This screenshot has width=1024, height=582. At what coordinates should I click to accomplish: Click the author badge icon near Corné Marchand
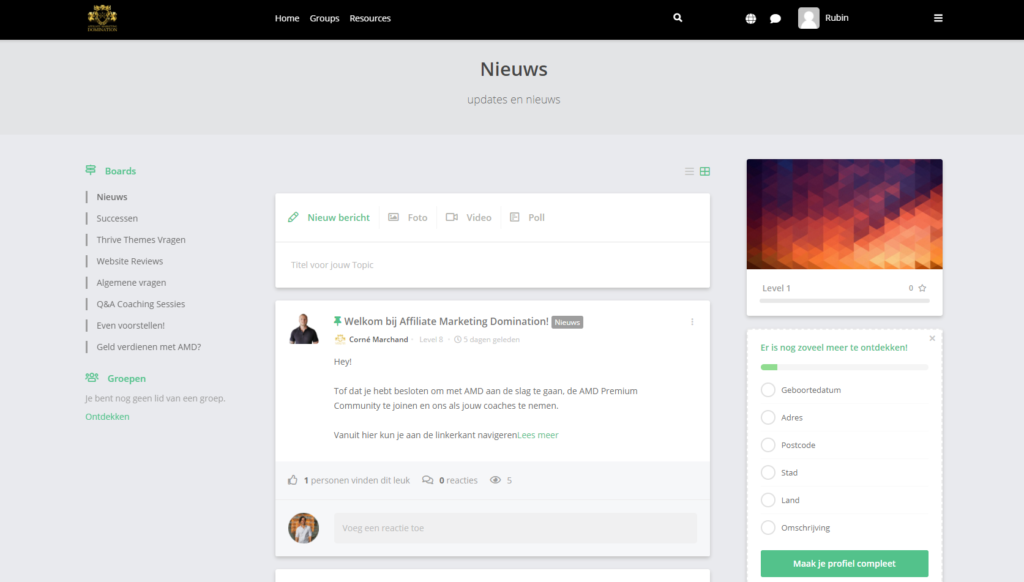tap(340, 339)
